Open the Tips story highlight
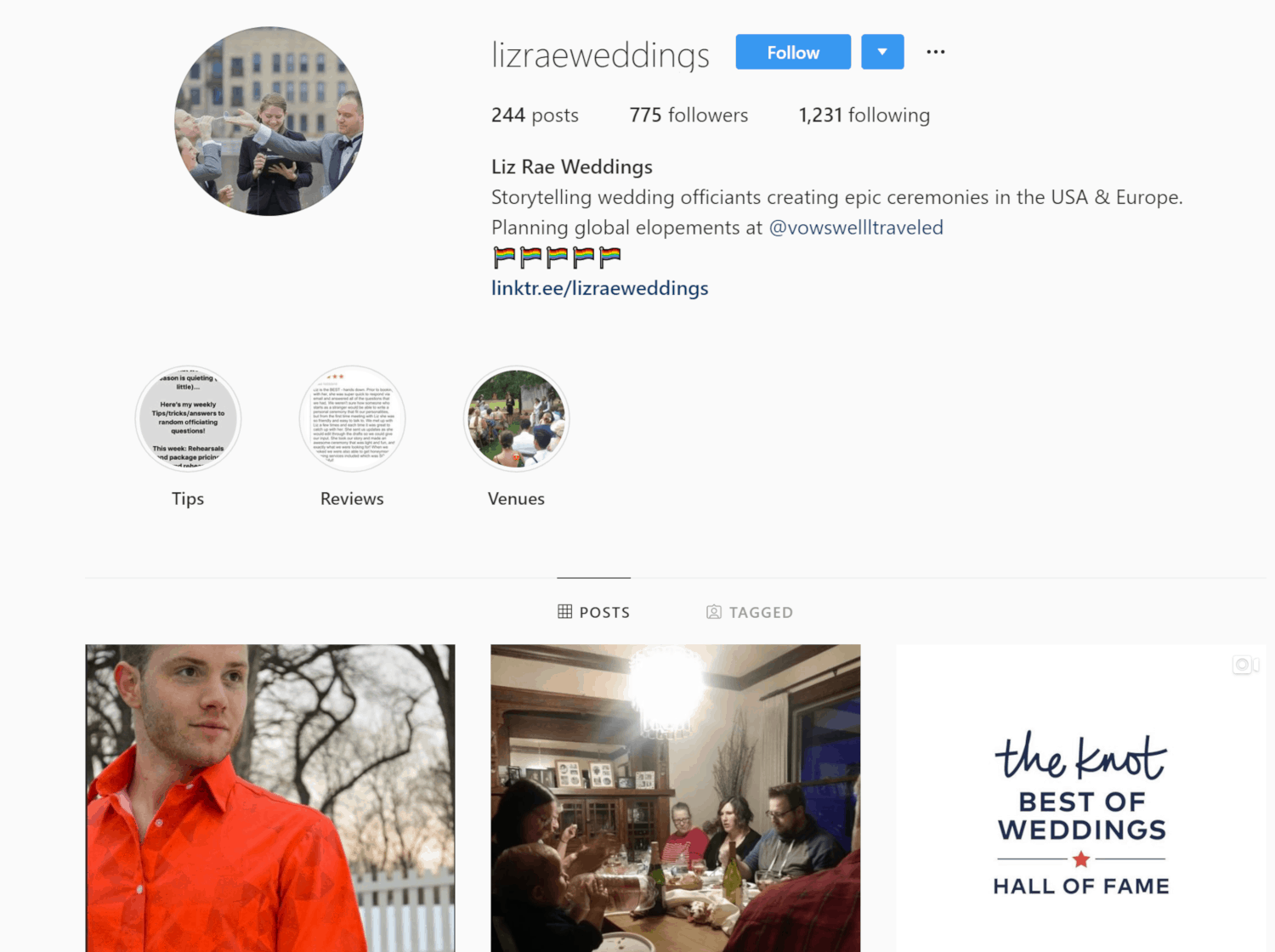The image size is (1275, 952). 188,419
